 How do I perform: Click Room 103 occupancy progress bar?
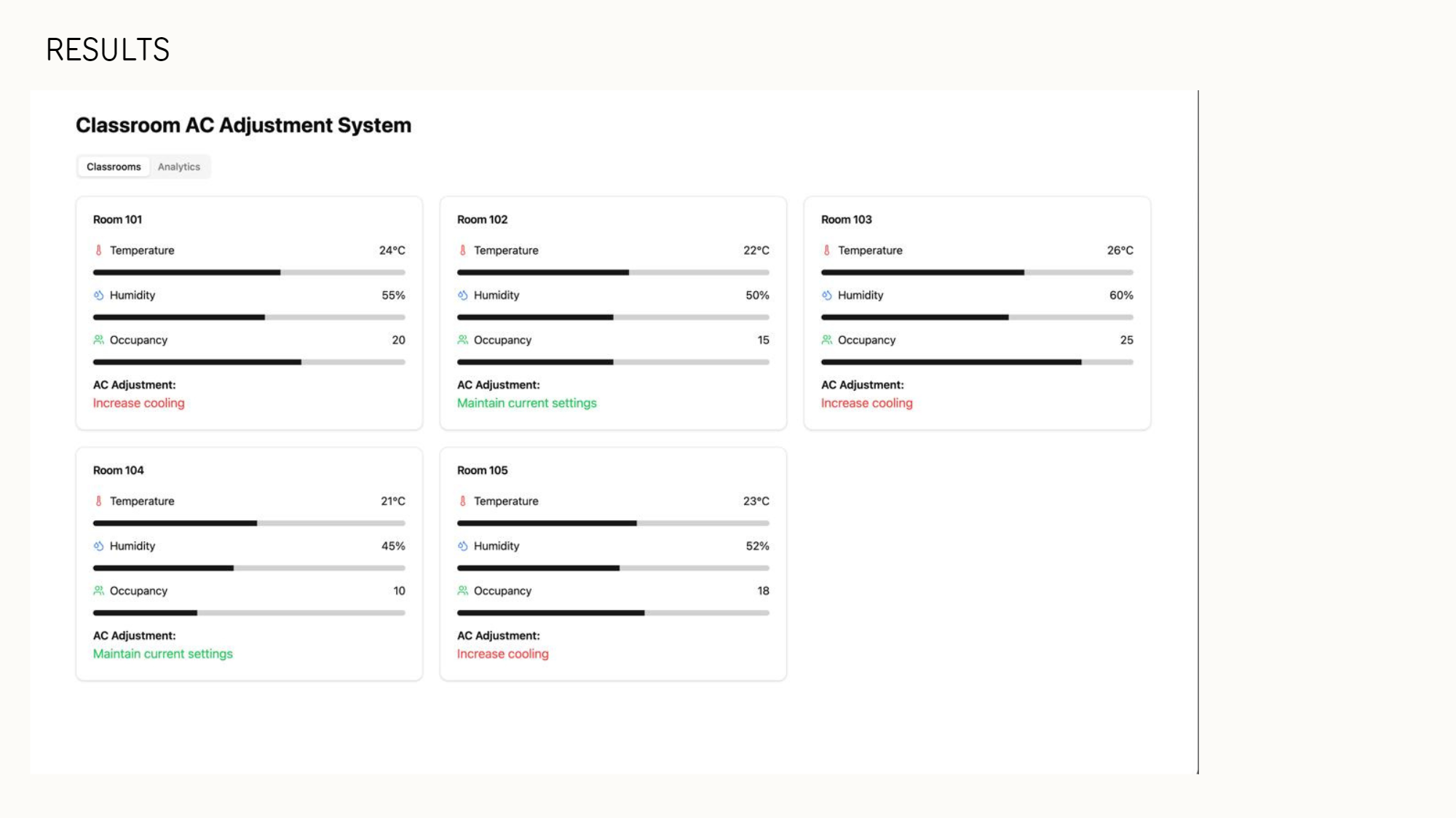point(977,362)
